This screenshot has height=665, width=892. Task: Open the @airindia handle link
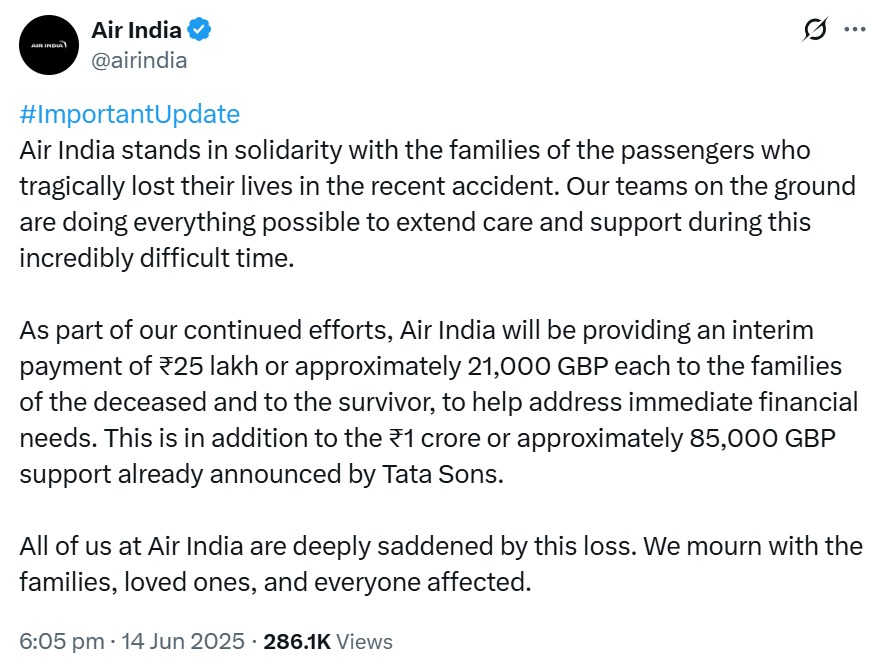tap(139, 60)
